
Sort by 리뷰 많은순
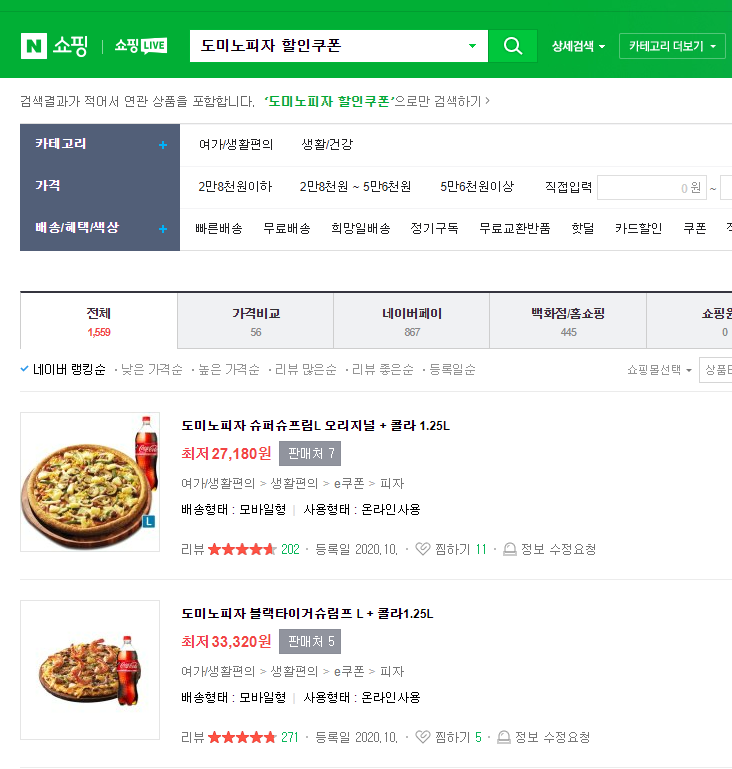(305, 369)
